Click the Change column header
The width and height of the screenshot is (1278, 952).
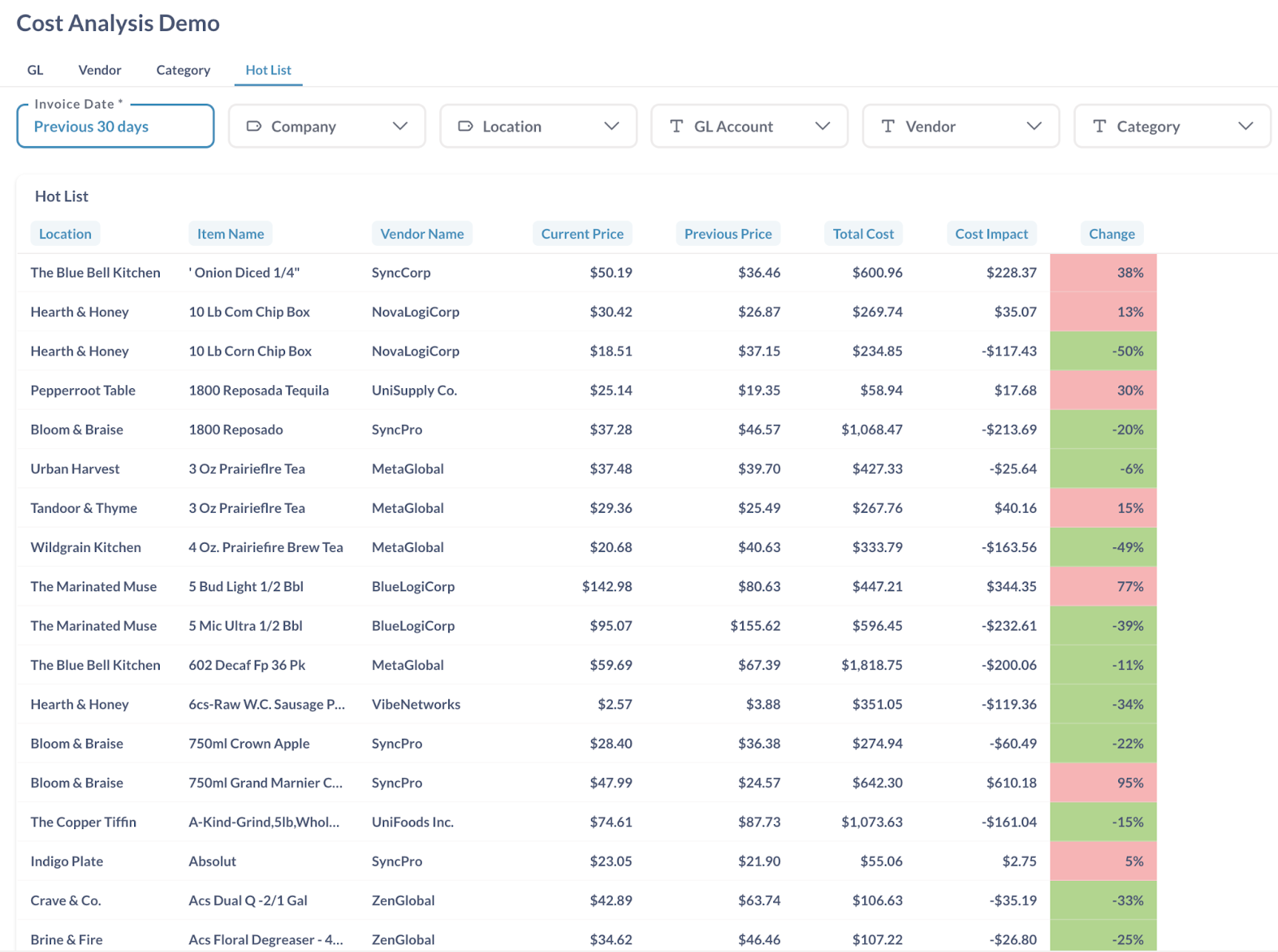(1112, 234)
